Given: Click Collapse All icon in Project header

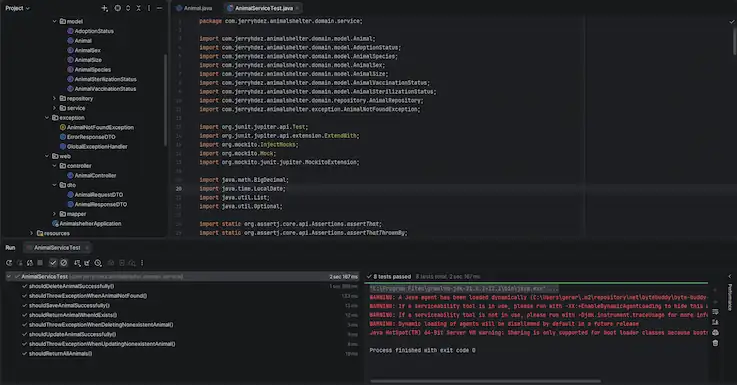Looking at the screenshot, I should click(x=139, y=8).
